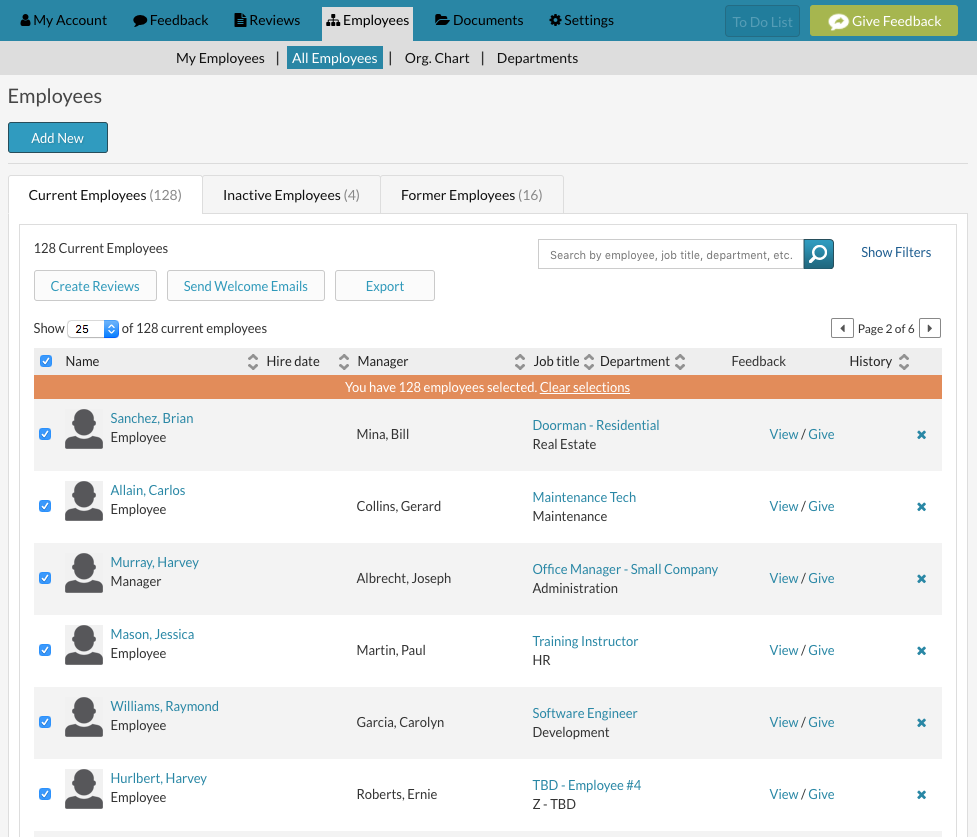Open the Documents menu
The width and height of the screenshot is (977, 837).
[479, 21]
